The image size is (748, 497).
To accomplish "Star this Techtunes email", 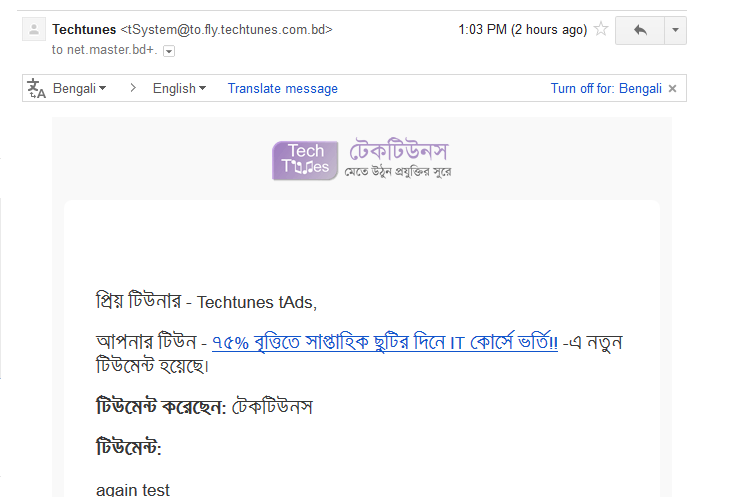I will (601, 29).
